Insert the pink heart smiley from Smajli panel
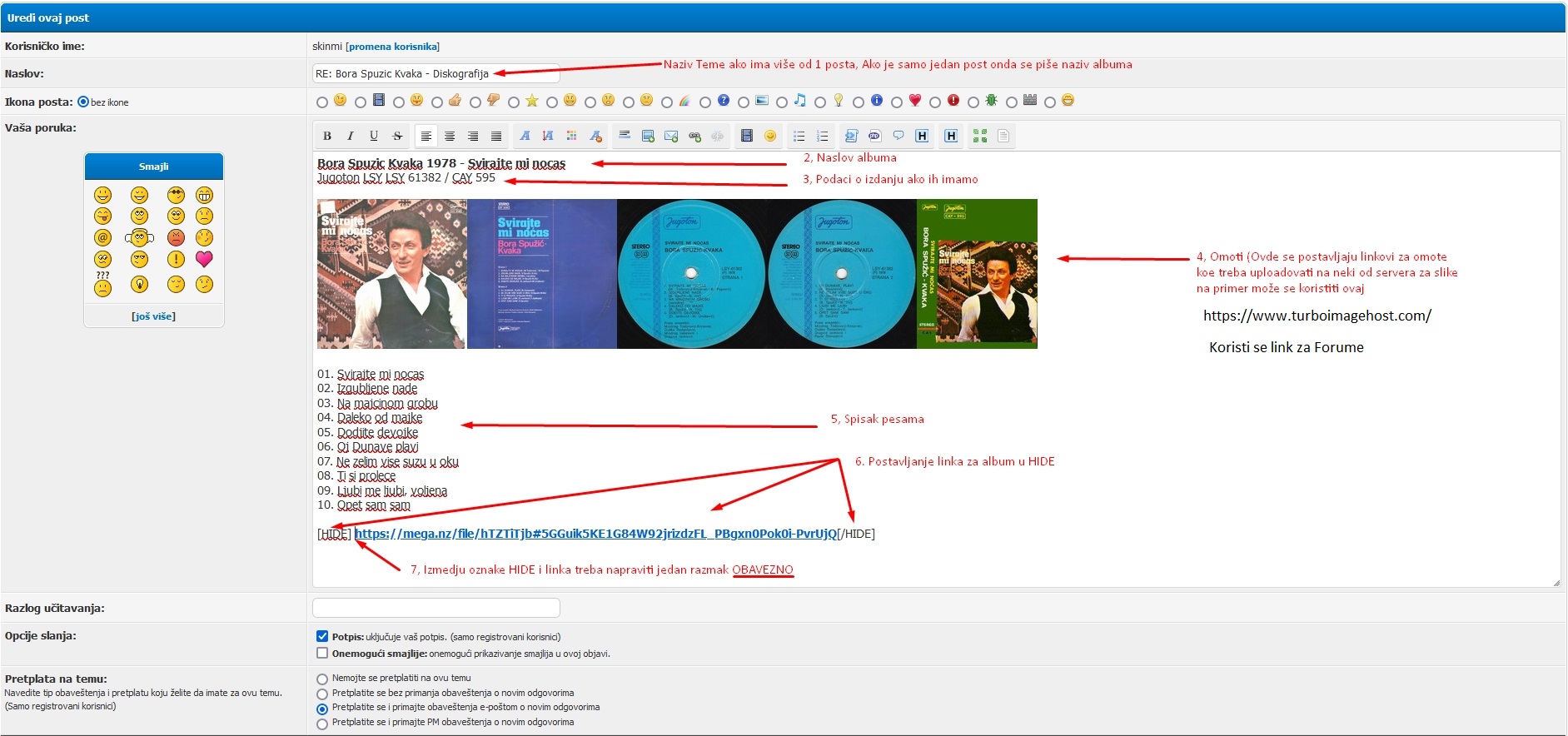Screen dimensions: 1568x736 point(204,258)
